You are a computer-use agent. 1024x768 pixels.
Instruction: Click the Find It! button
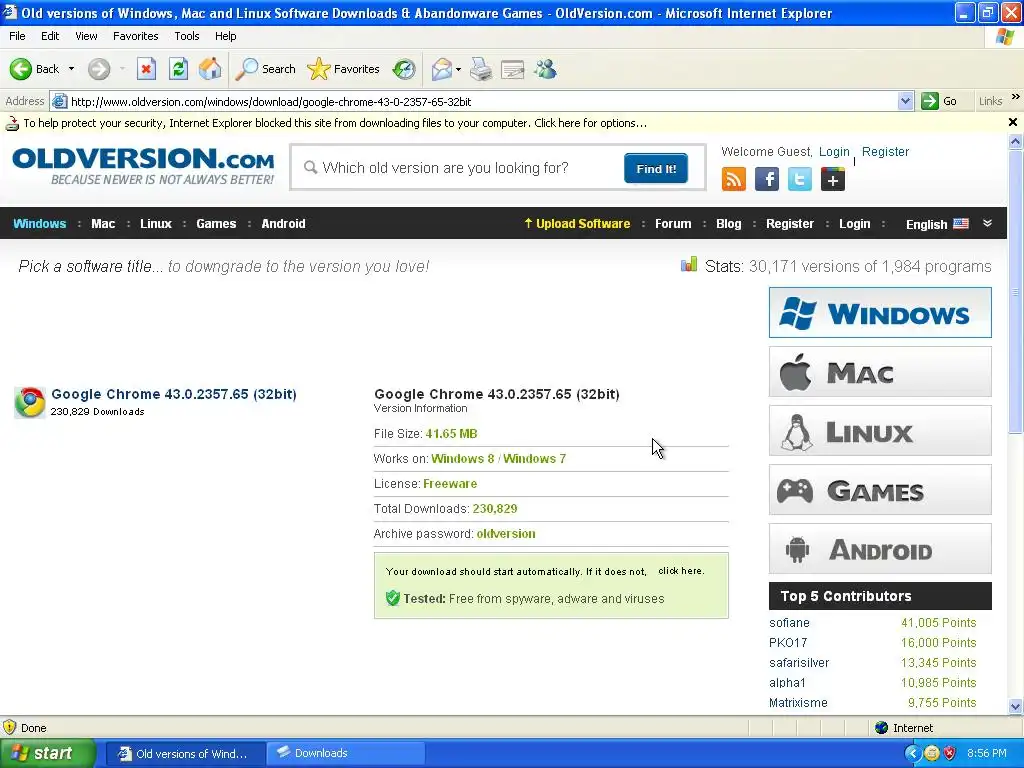point(656,168)
